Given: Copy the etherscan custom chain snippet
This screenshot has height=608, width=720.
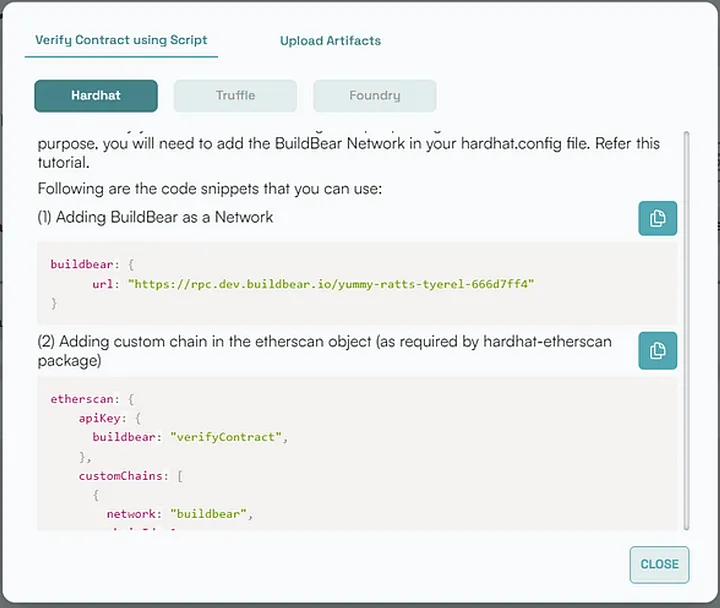Looking at the screenshot, I should (658, 351).
